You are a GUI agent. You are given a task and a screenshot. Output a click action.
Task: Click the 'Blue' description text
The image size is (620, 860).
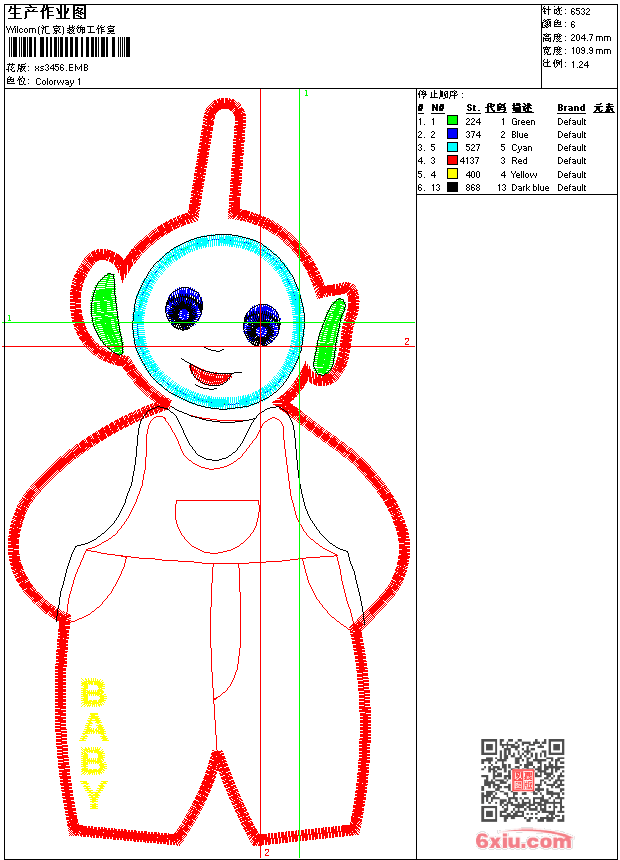[520, 134]
